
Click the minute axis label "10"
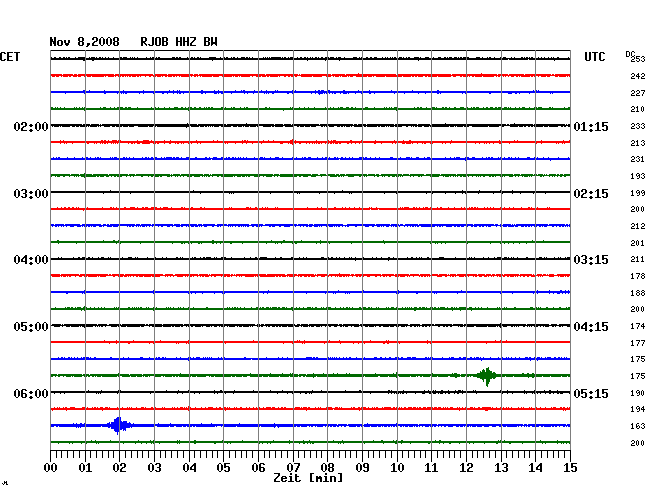coord(397,468)
